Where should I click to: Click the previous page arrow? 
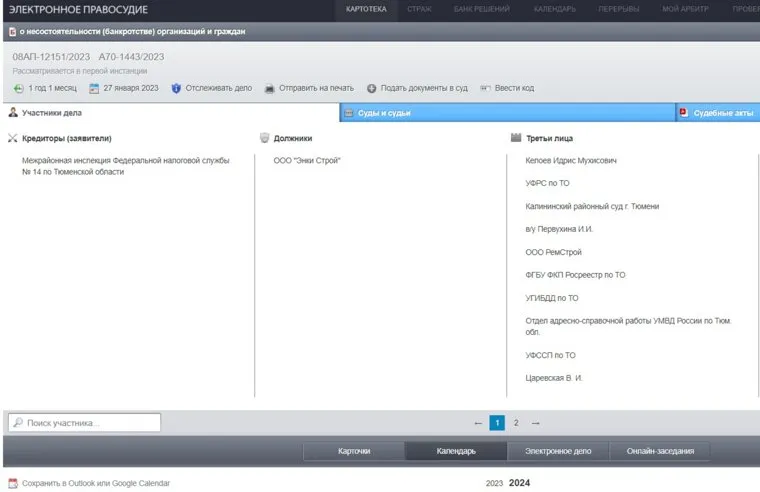(478, 423)
